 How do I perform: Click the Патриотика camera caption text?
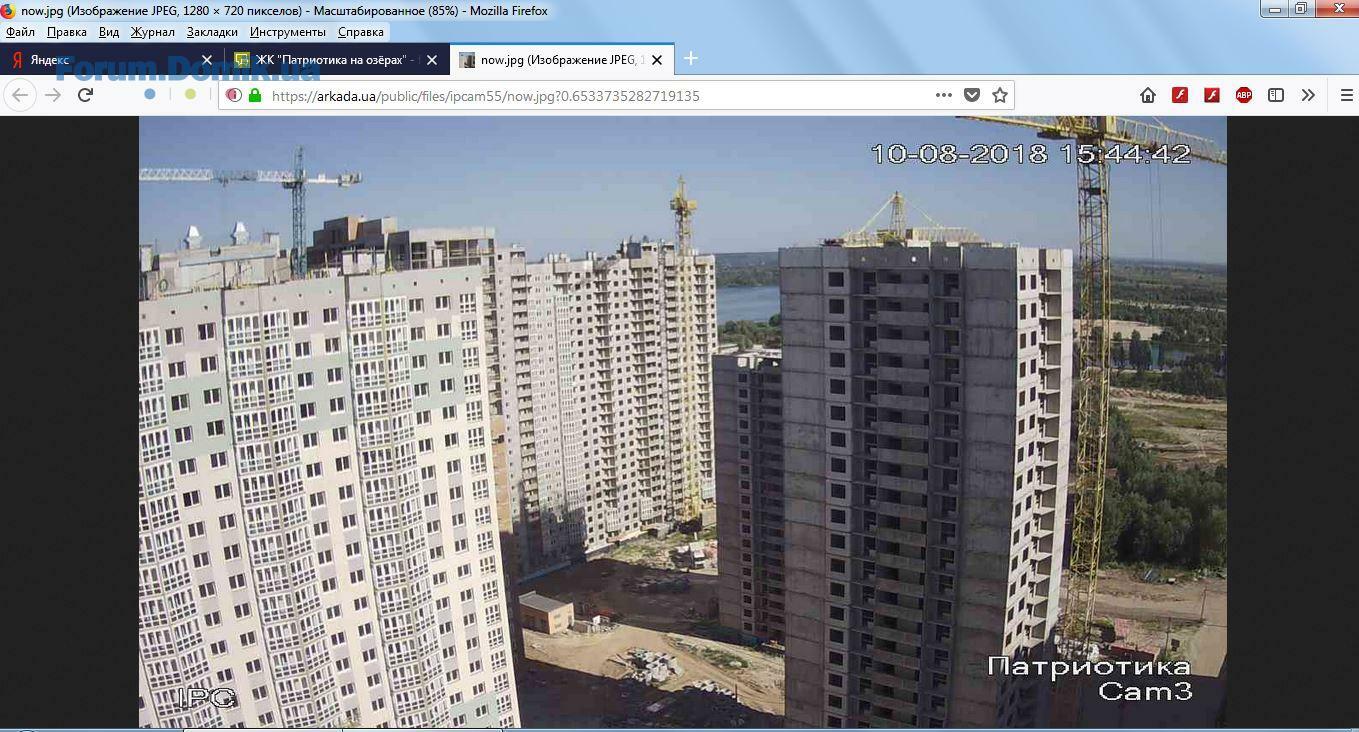(x=1089, y=666)
